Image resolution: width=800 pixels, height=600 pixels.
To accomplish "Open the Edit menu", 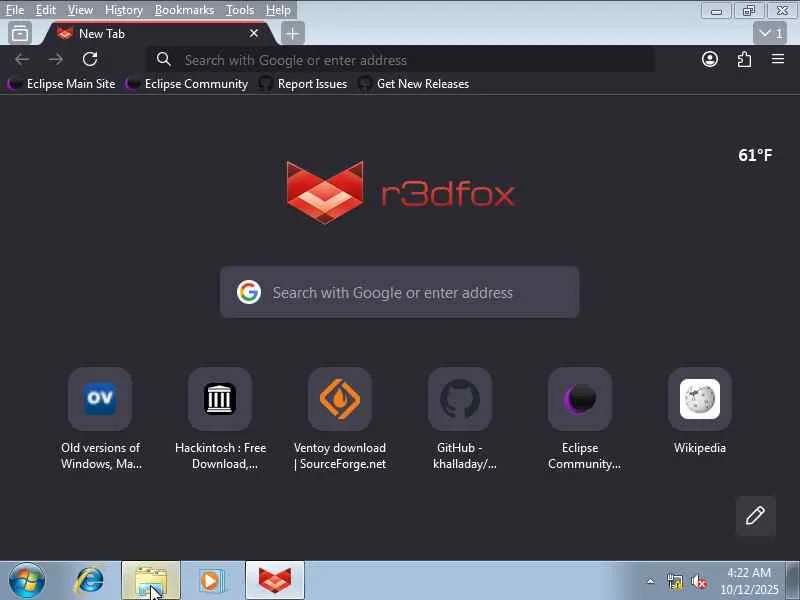I will point(45,10).
